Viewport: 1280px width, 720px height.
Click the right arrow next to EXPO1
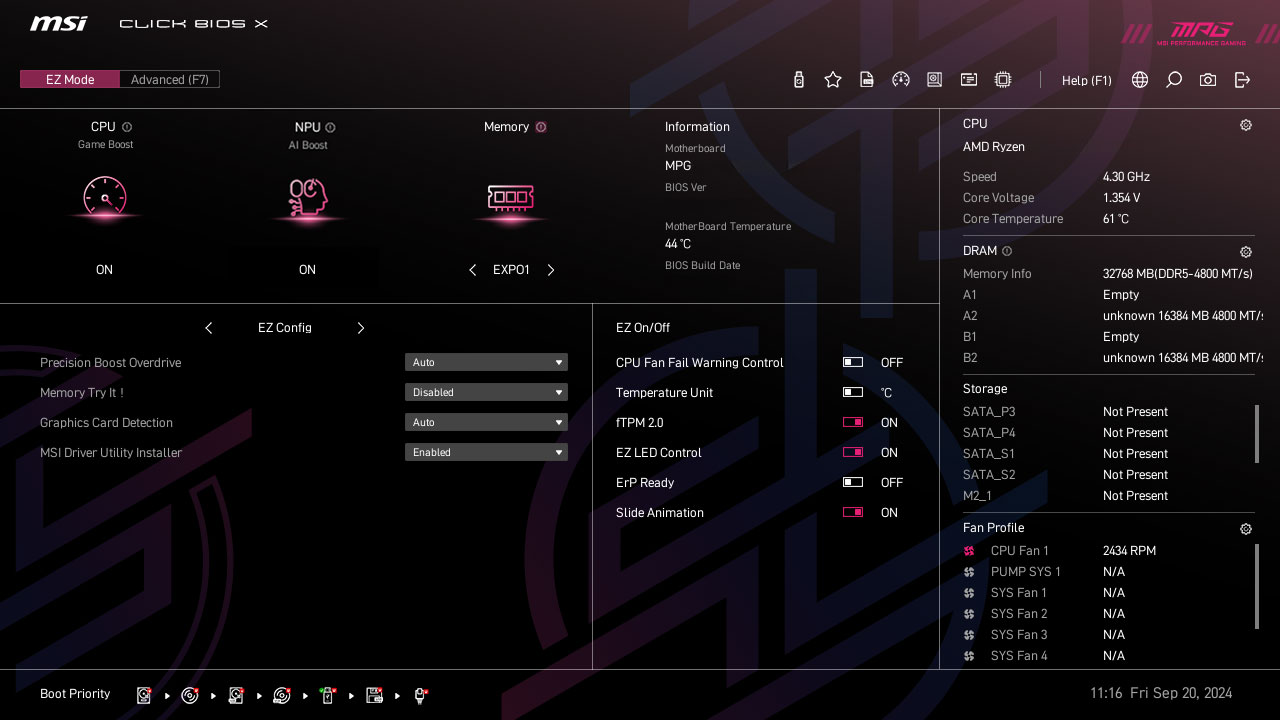coord(550,269)
